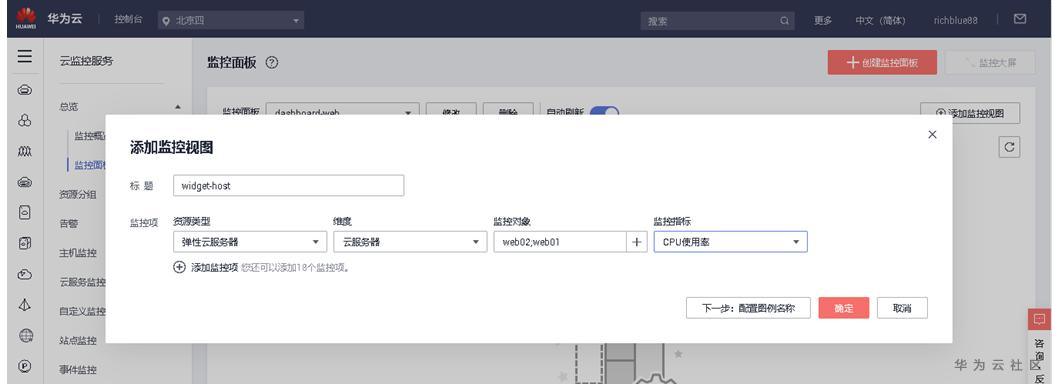This screenshot has height=387, width=1052.
Task: Click the wavy-lines icon in the left rail
Action: coord(25,152)
